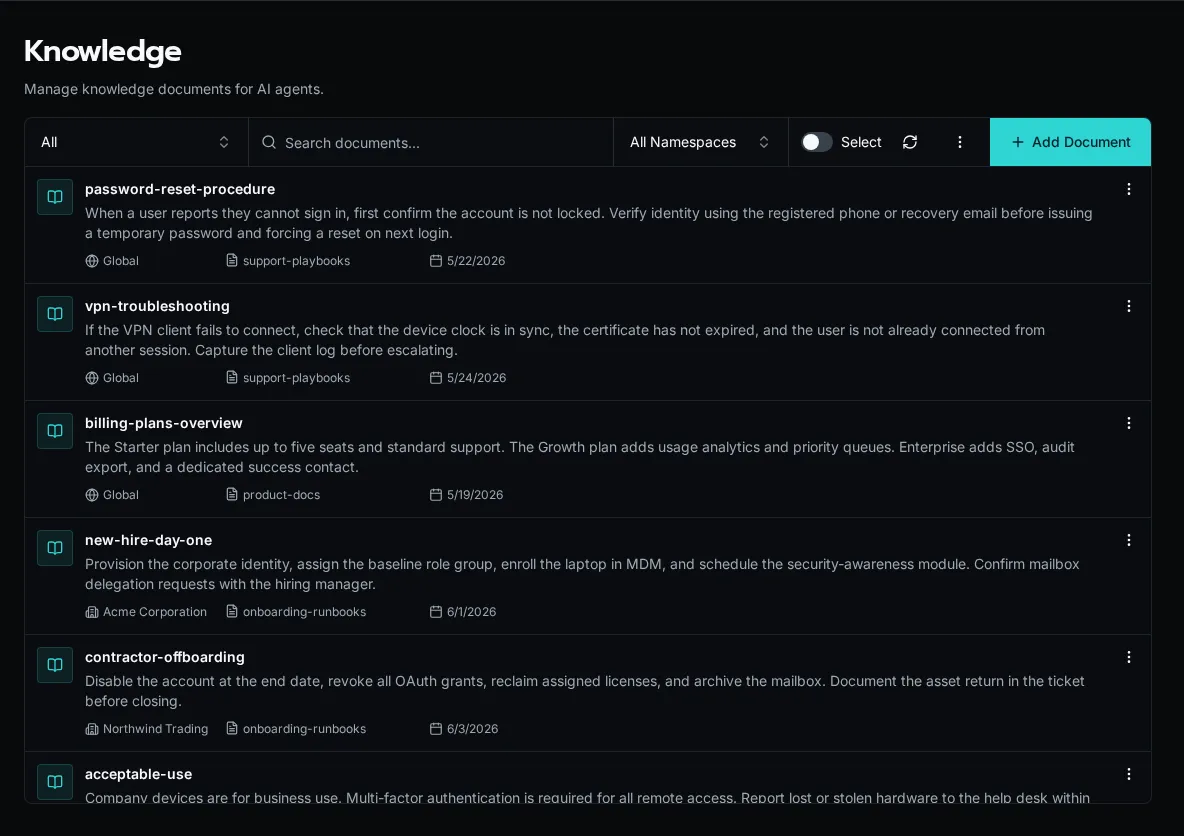This screenshot has height=836, width=1184.
Task: Open options menu for new-hire-day-one
Action: click(1129, 541)
